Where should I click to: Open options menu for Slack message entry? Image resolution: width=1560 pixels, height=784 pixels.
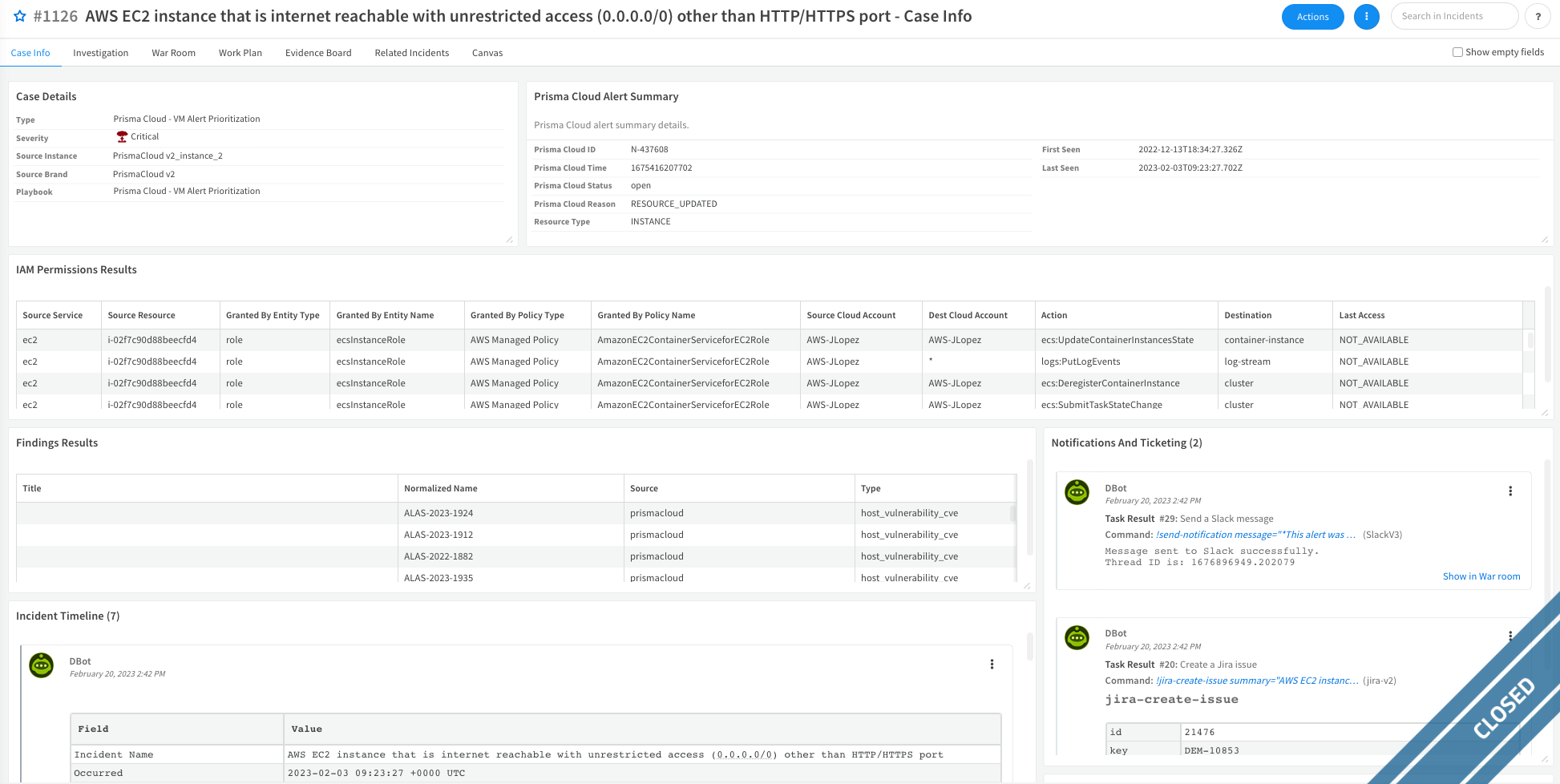click(x=1510, y=491)
